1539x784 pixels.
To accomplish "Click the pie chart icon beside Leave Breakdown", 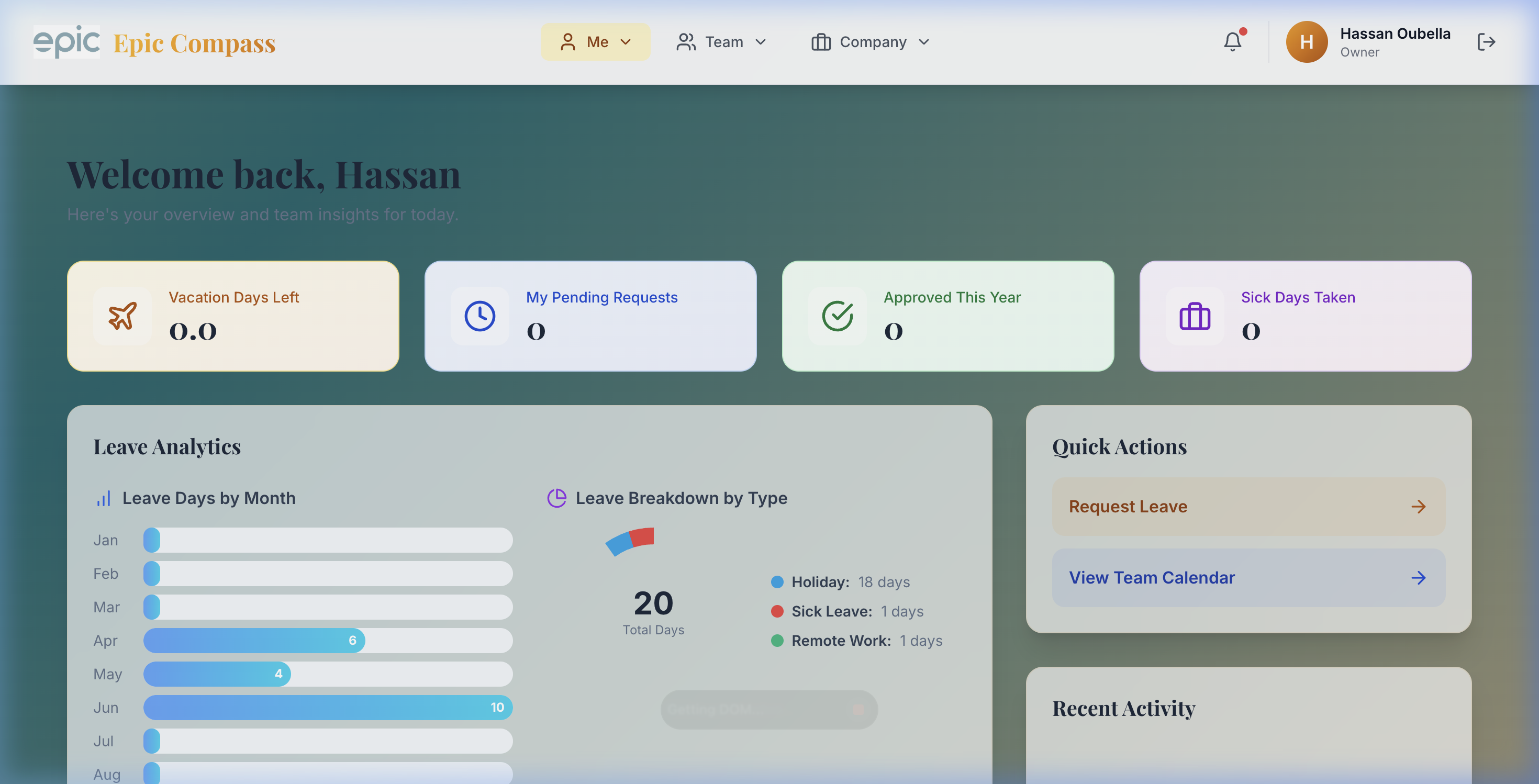I will point(556,499).
